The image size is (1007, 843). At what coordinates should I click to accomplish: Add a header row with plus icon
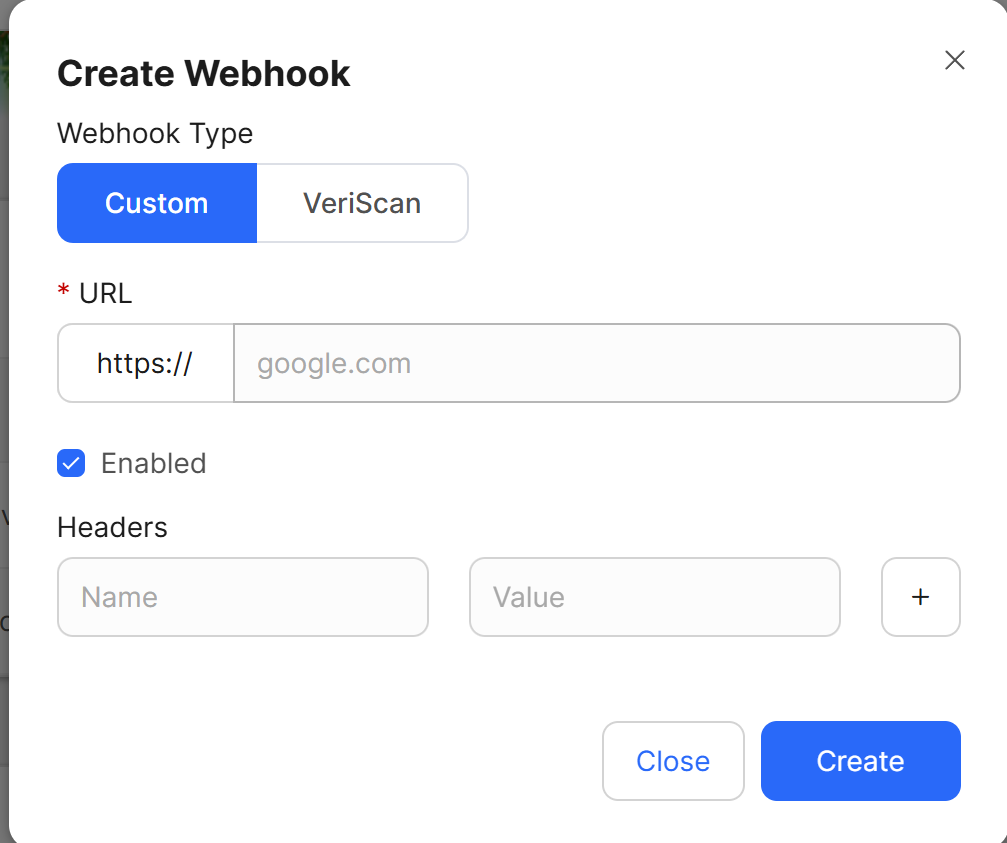[x=920, y=597]
